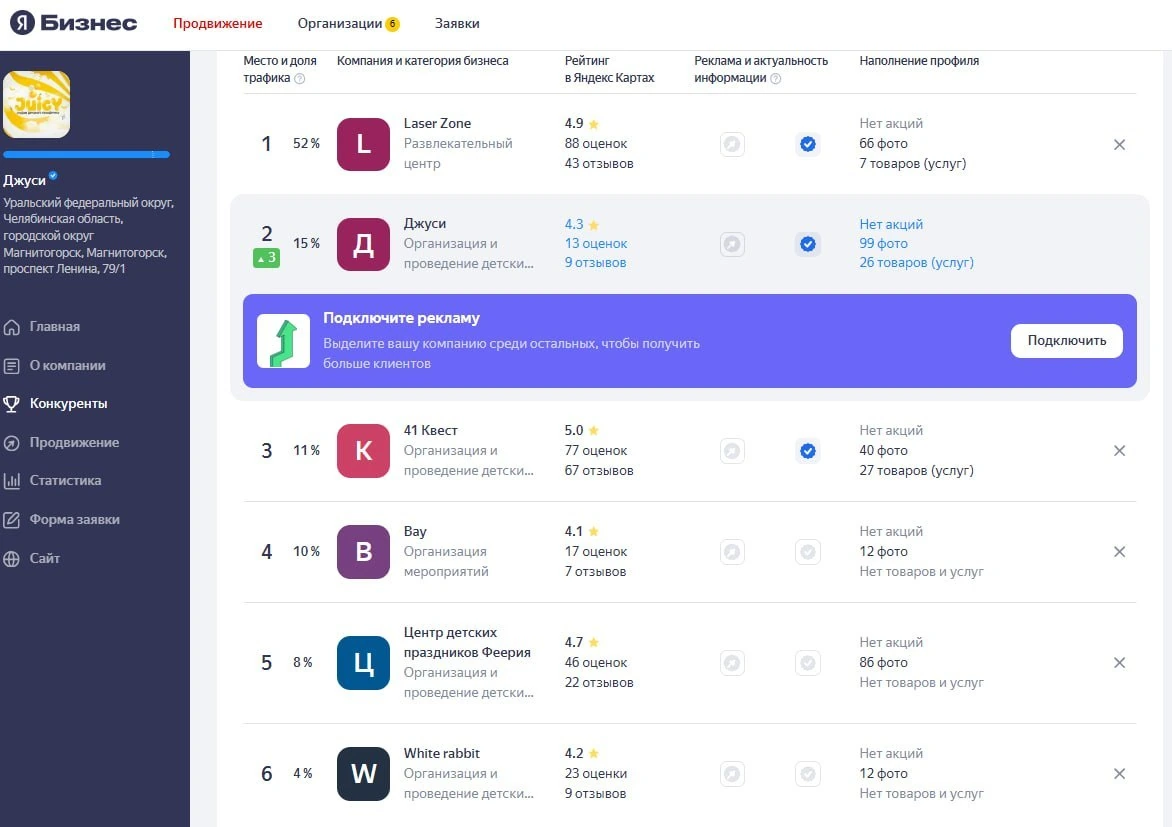The width and height of the screenshot is (1172, 827).
Task: Click the home icon beside Главная
Action: (11, 328)
